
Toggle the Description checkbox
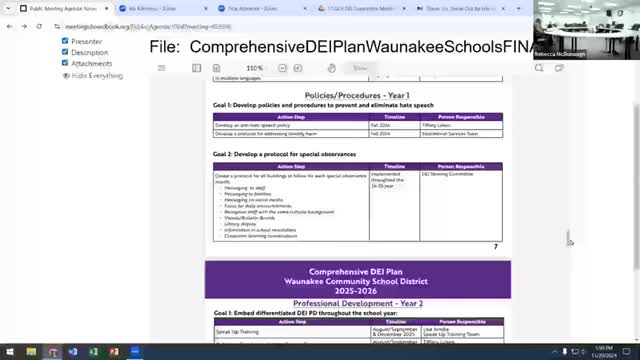pos(65,52)
